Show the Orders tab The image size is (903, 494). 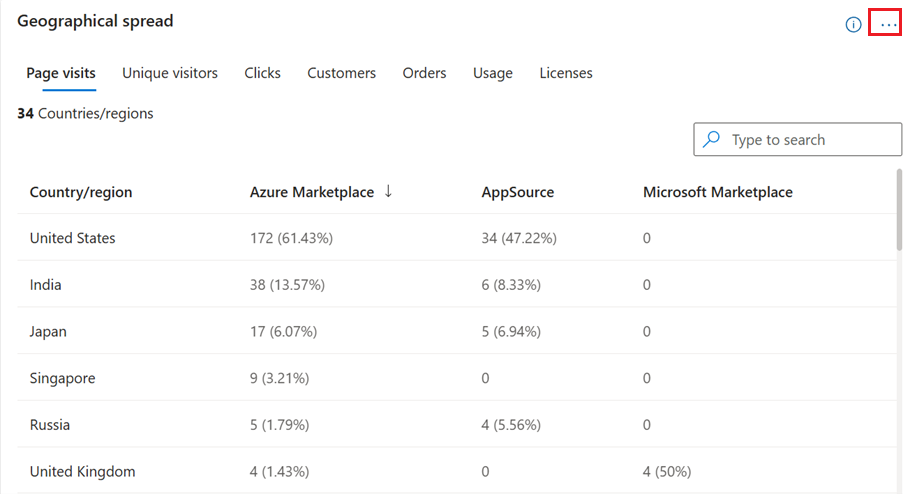[x=424, y=73]
